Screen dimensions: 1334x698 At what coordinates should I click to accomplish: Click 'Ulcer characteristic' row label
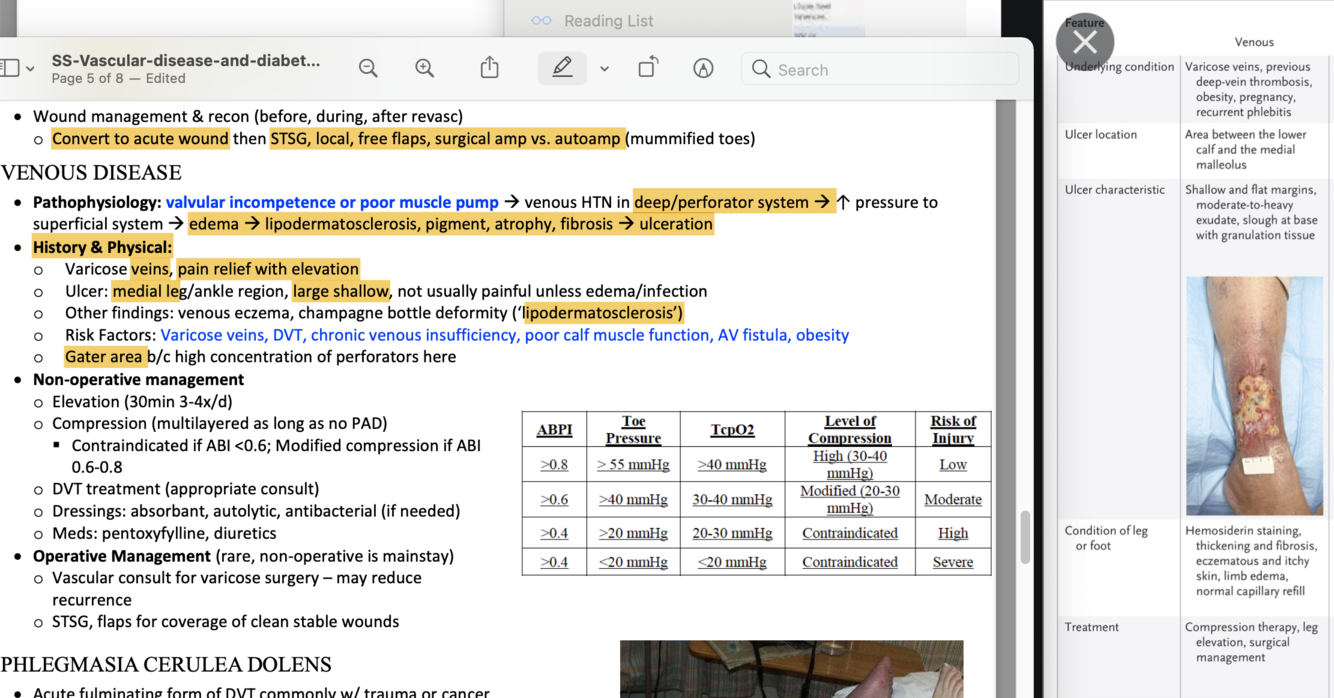1115,189
